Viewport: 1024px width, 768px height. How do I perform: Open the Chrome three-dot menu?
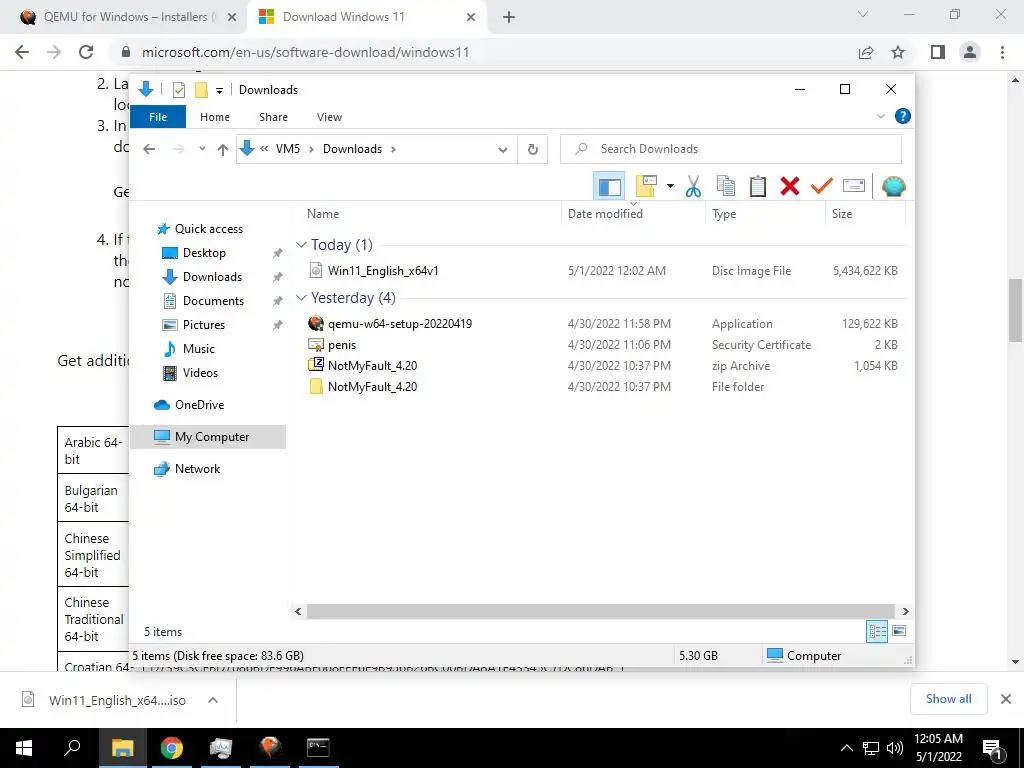pos(1002,52)
